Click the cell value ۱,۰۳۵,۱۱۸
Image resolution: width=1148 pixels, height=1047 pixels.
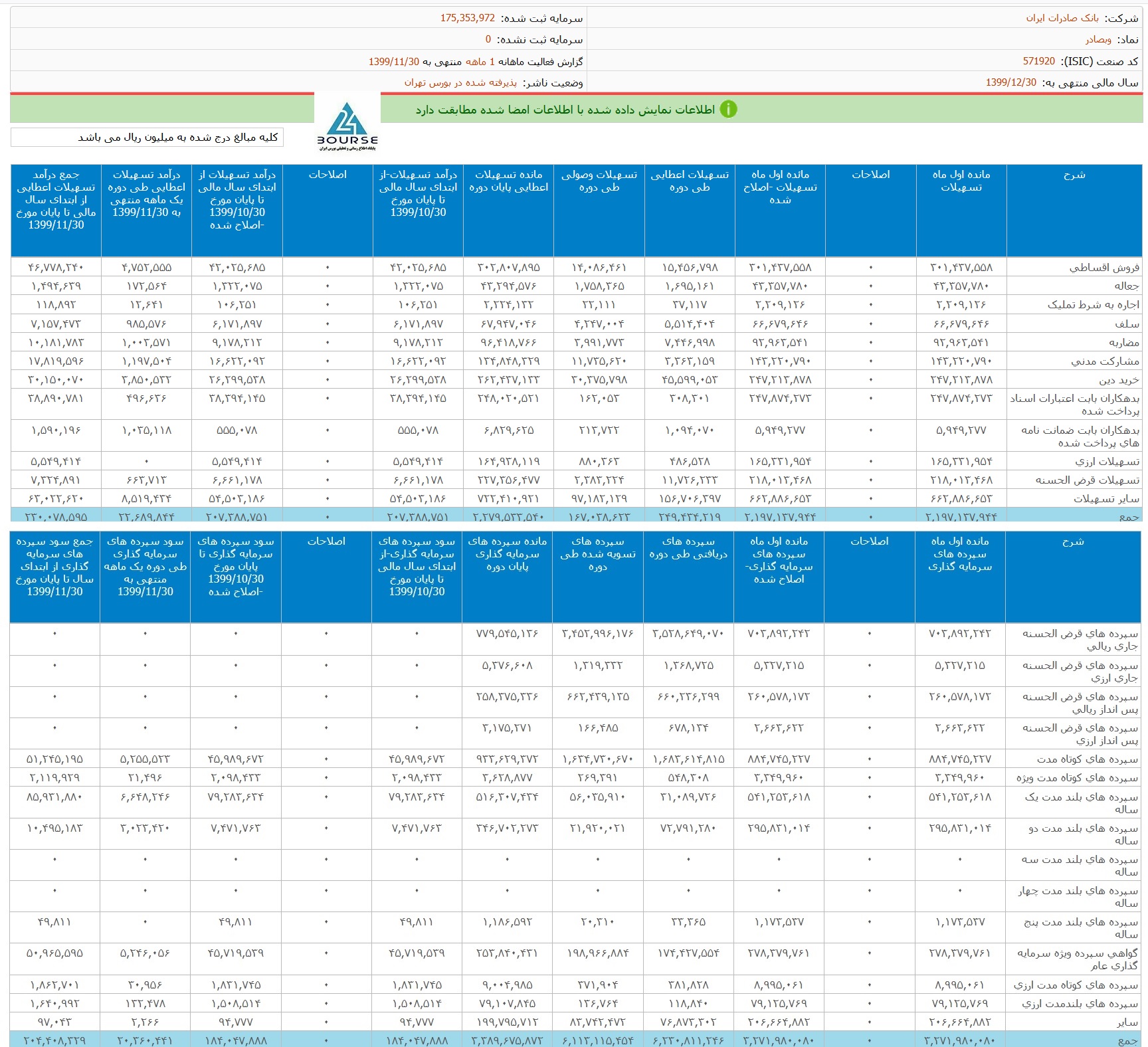tap(147, 430)
